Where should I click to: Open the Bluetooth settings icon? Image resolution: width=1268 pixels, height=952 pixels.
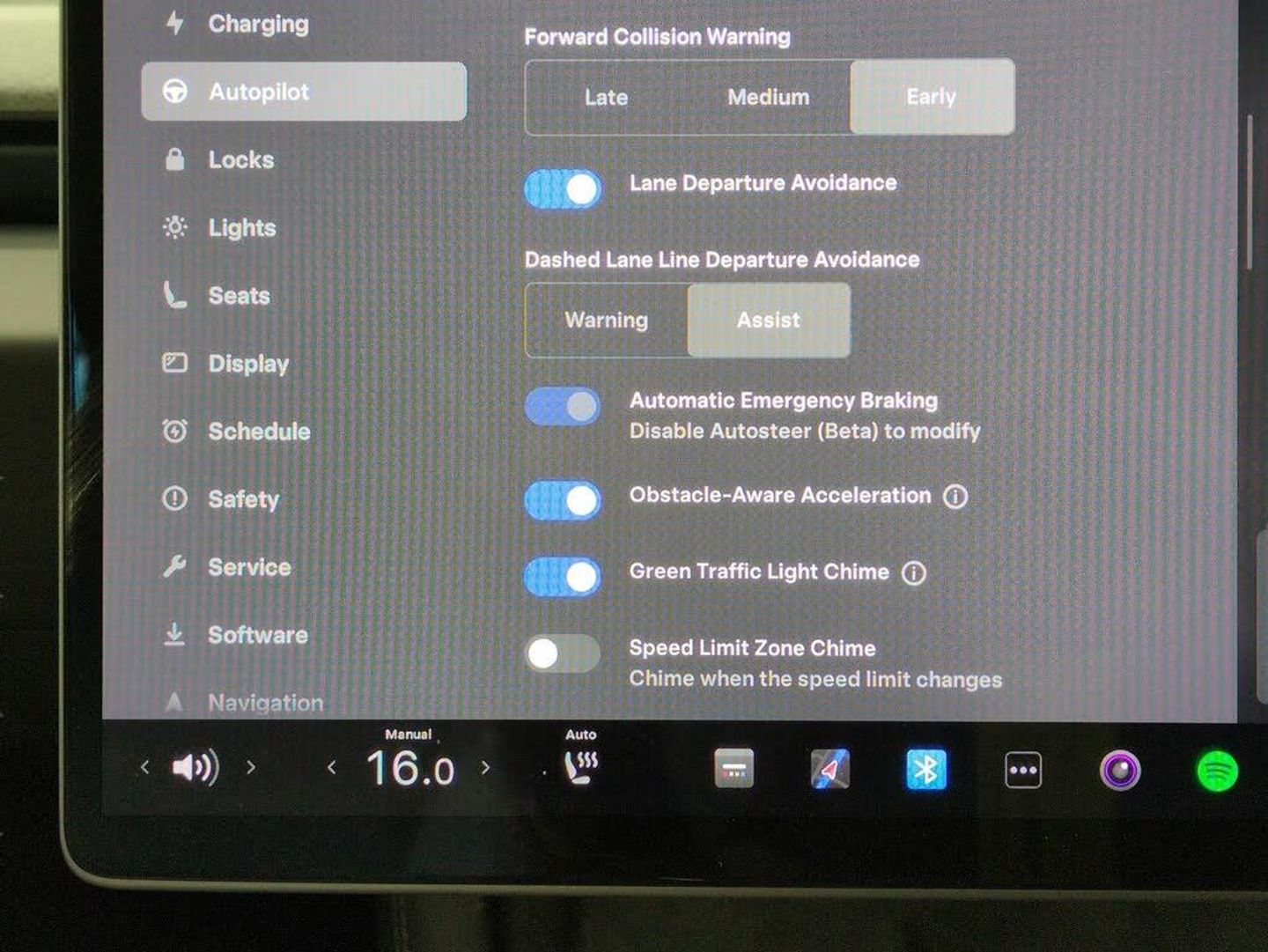(x=926, y=770)
